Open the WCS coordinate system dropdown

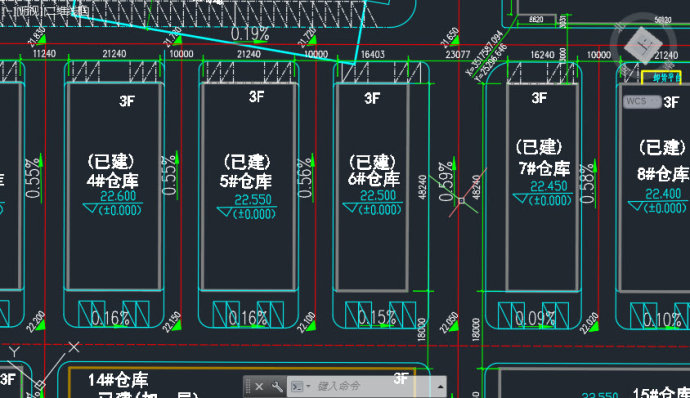coord(642,101)
